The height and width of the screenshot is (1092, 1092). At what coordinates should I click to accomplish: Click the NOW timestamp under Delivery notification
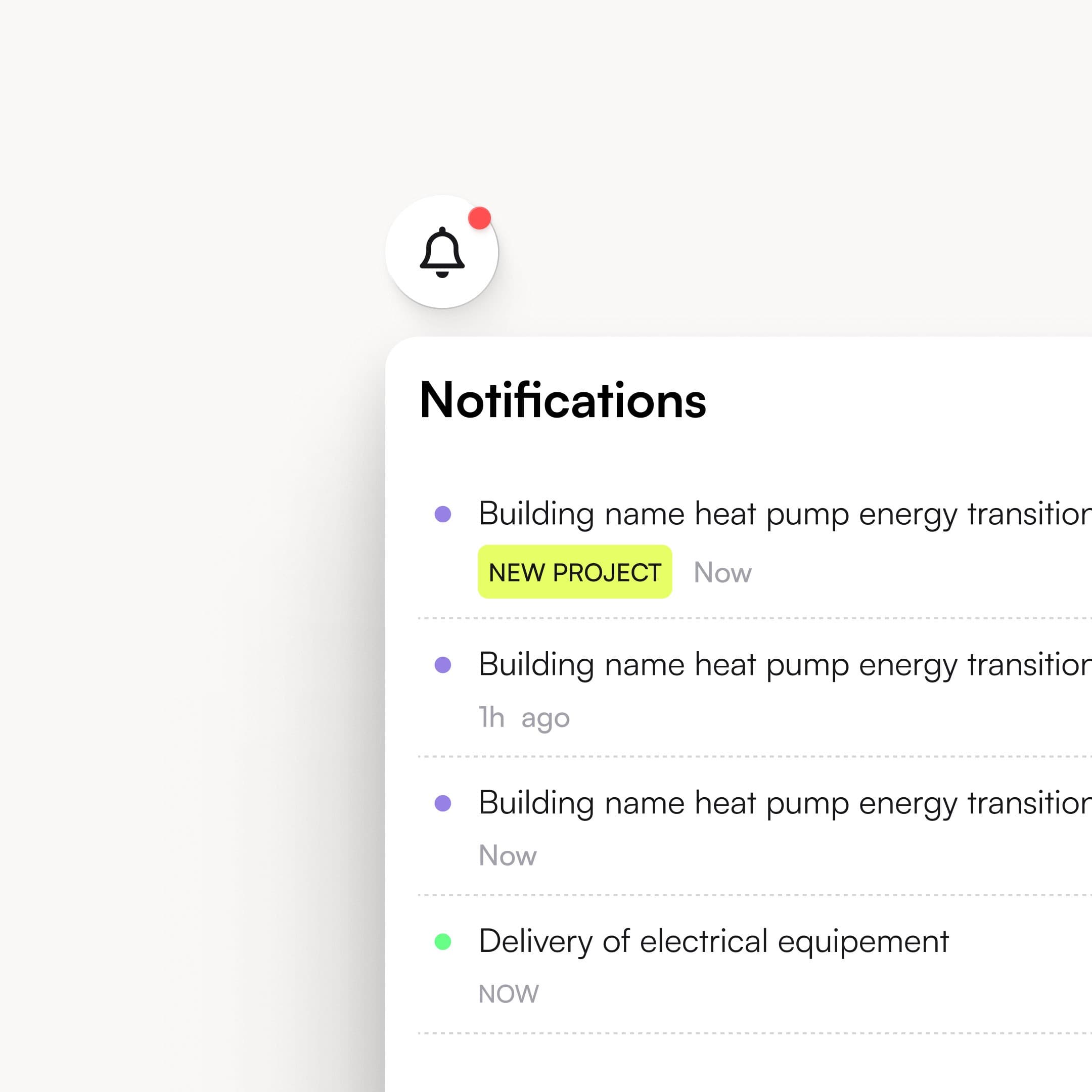509,993
